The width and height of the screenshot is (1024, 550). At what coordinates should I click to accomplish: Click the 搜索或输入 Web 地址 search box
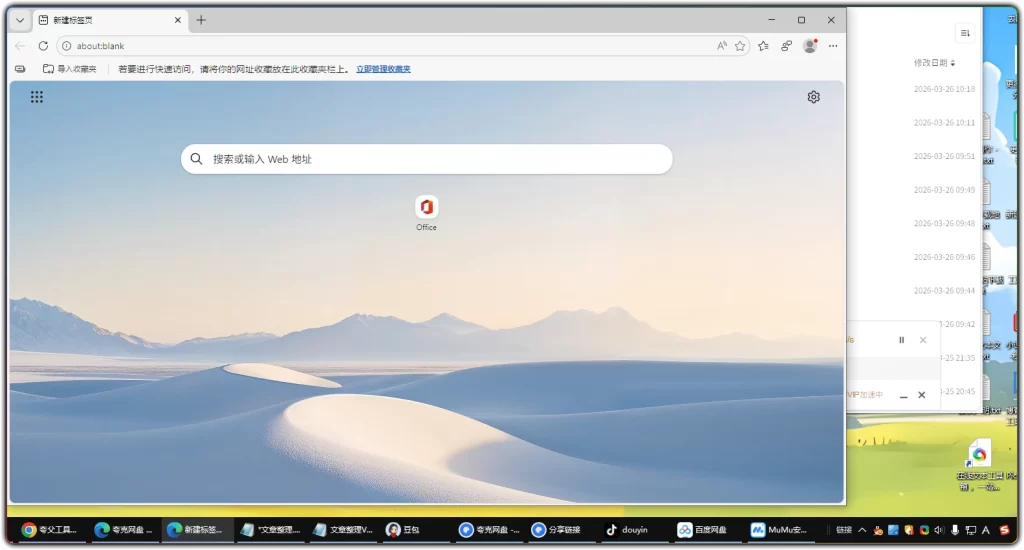tap(426, 159)
